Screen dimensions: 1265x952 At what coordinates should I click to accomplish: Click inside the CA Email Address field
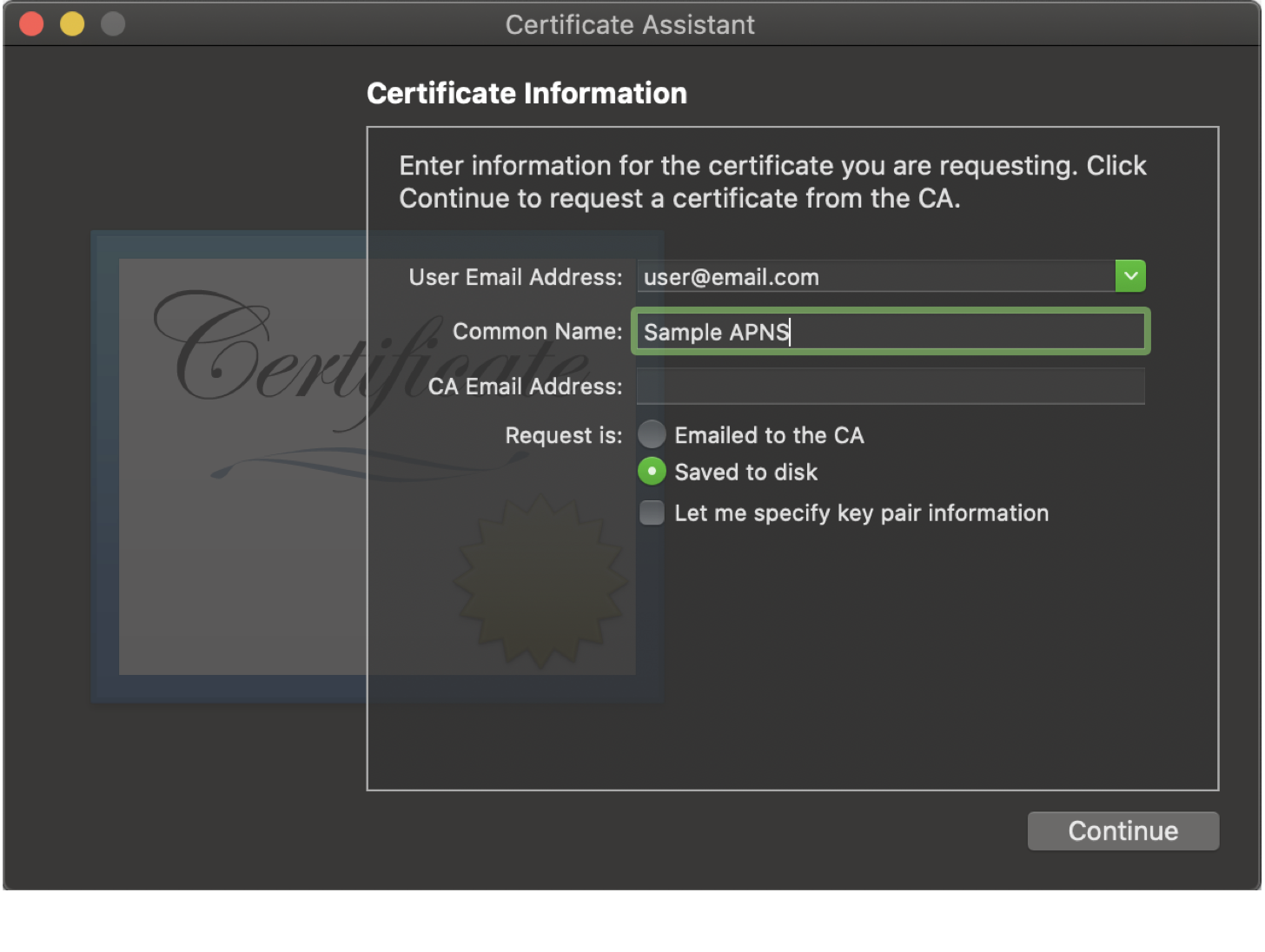tap(890, 386)
